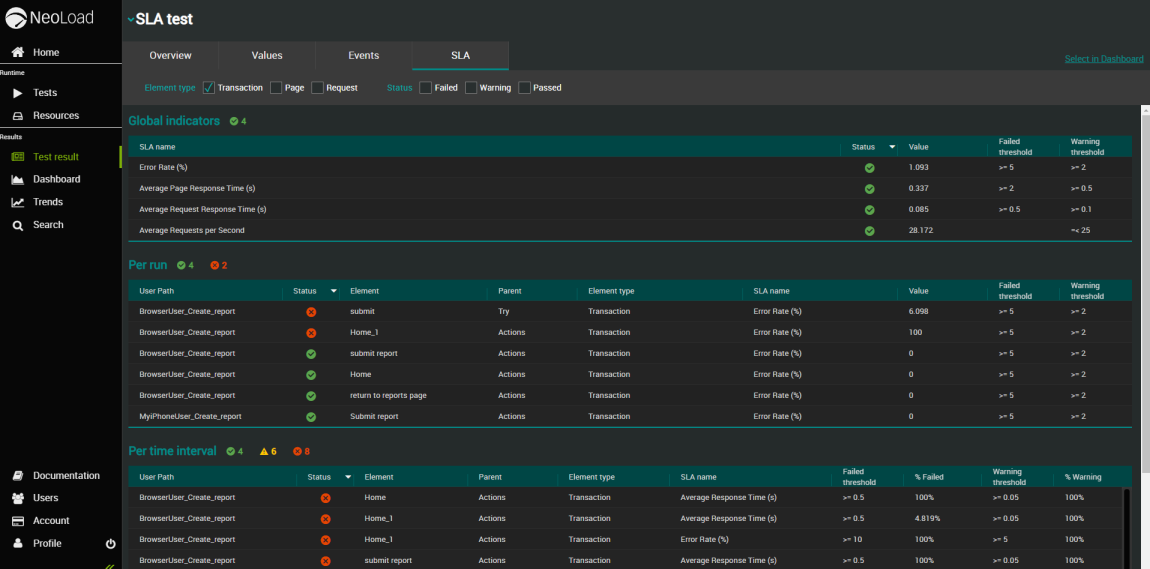Open the Users page
Image resolution: width=1150 pixels, height=569 pixels.
click(x=45, y=498)
